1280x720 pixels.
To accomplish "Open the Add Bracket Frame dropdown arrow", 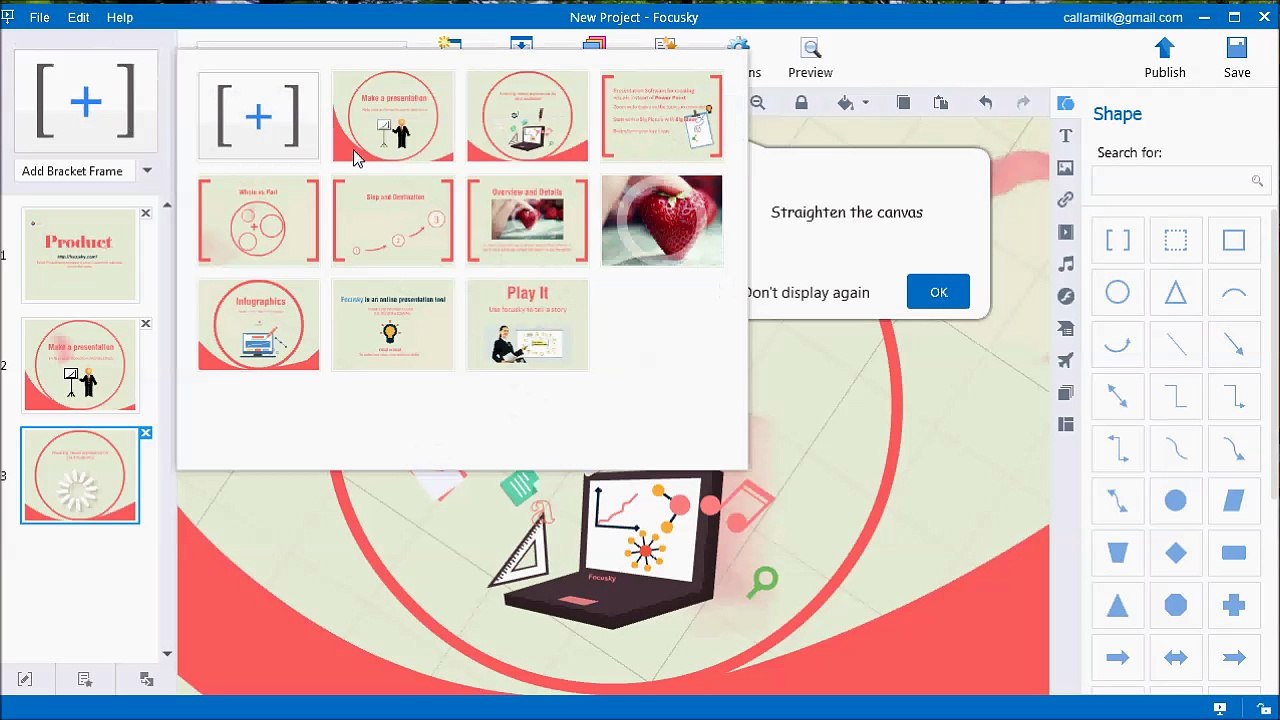I will (147, 171).
